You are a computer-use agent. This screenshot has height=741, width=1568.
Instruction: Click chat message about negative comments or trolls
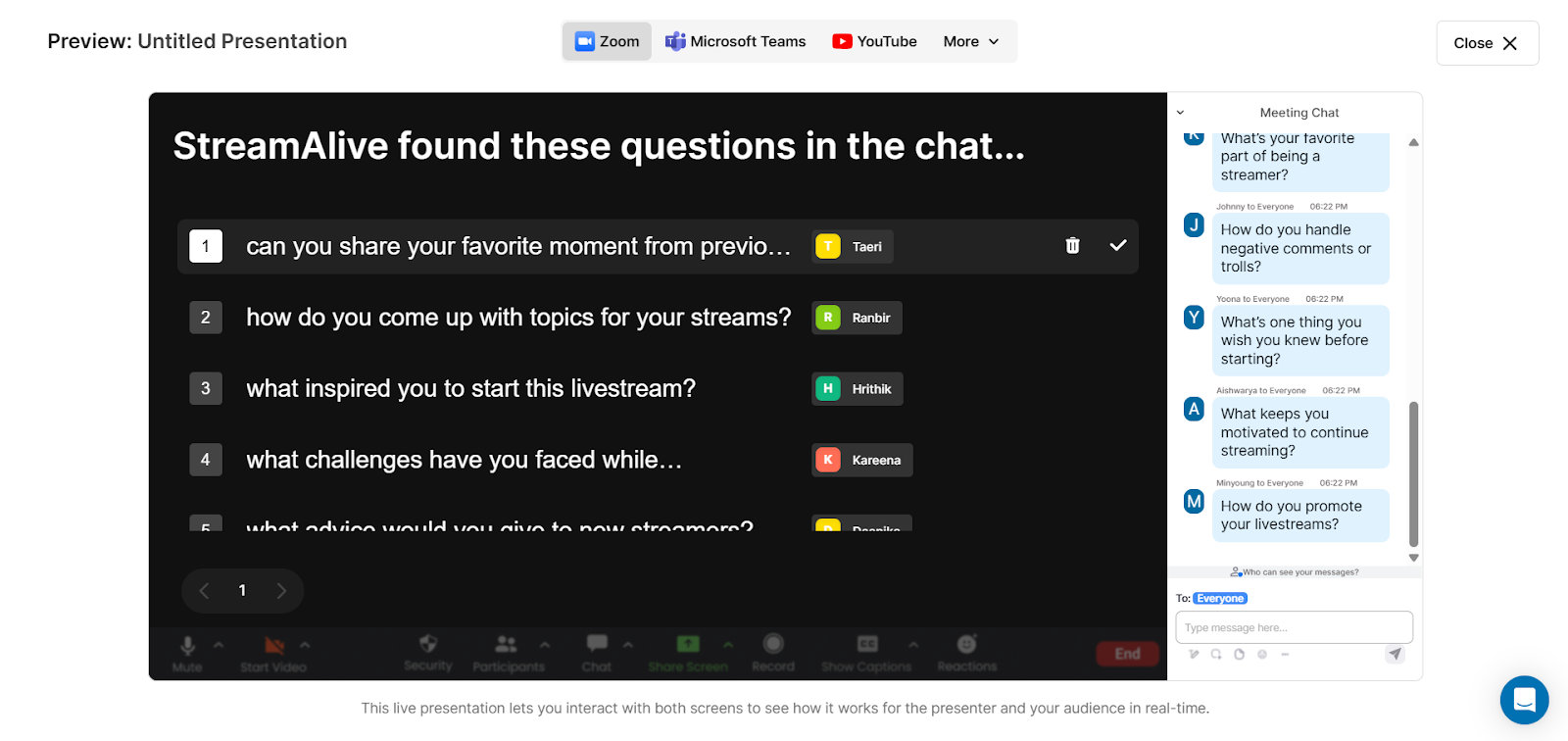[x=1300, y=248]
